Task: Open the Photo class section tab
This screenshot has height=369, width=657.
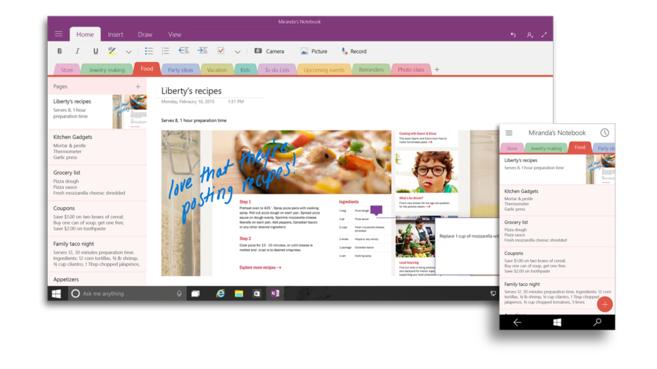Action: [x=411, y=70]
